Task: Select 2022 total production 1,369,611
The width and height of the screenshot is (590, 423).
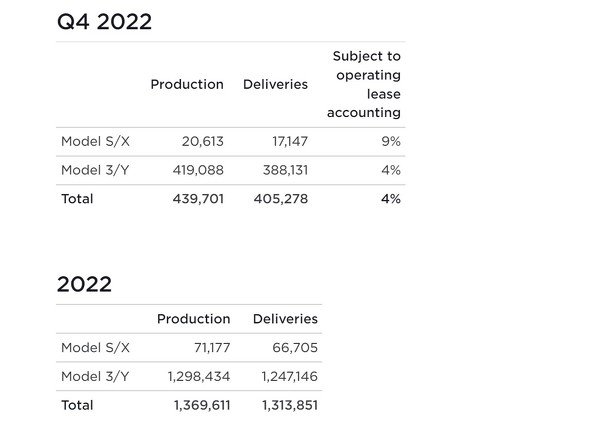Action: [202, 405]
